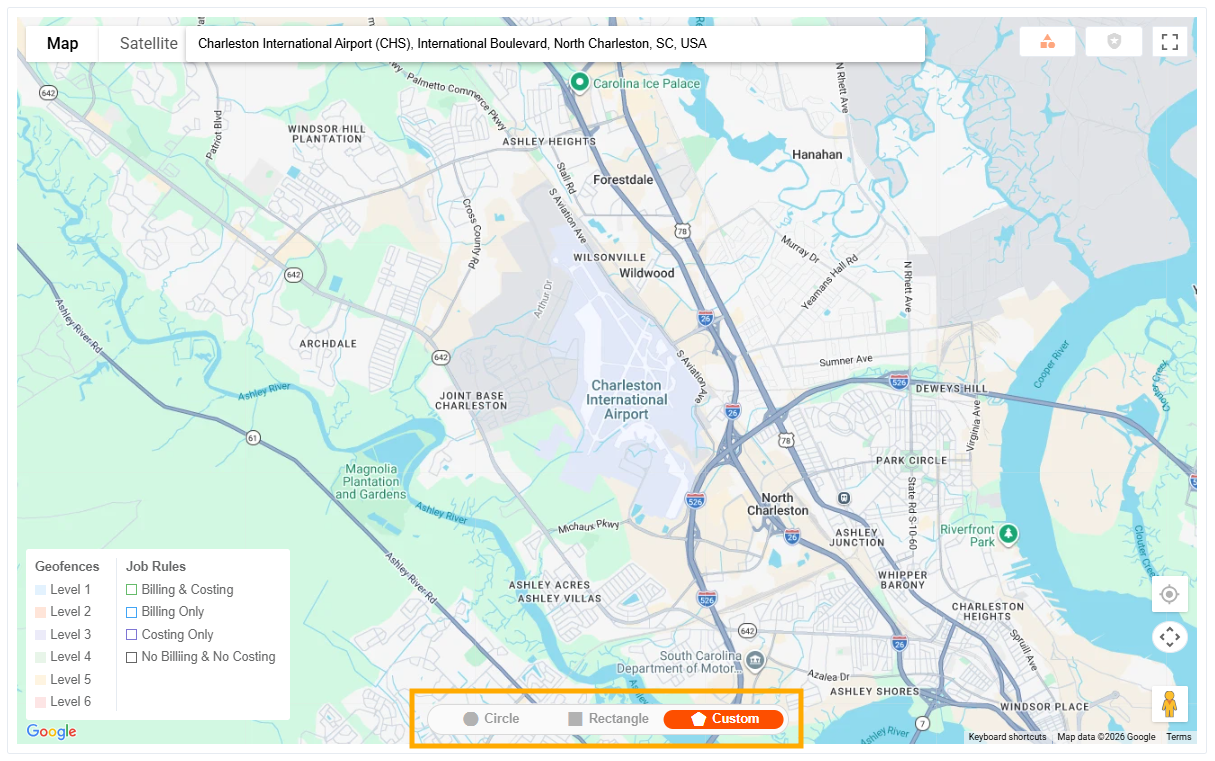Toggle fullscreen map view

click(1170, 42)
